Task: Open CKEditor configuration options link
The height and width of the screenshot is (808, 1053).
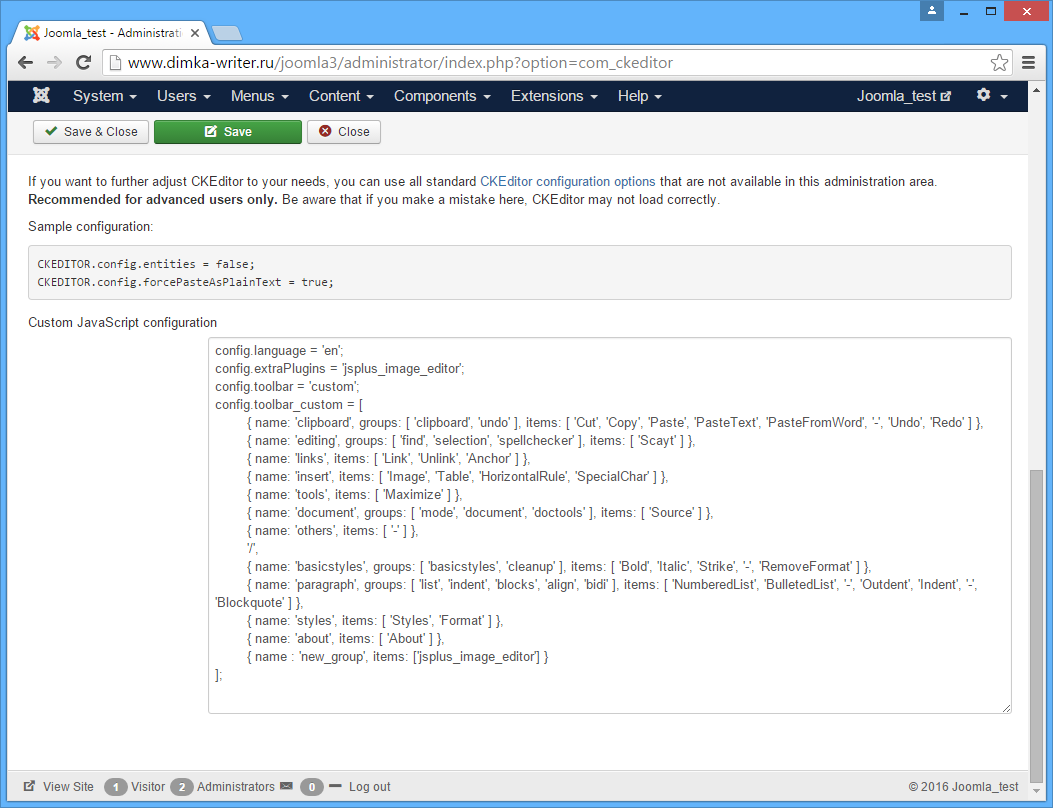Action: pos(567,182)
